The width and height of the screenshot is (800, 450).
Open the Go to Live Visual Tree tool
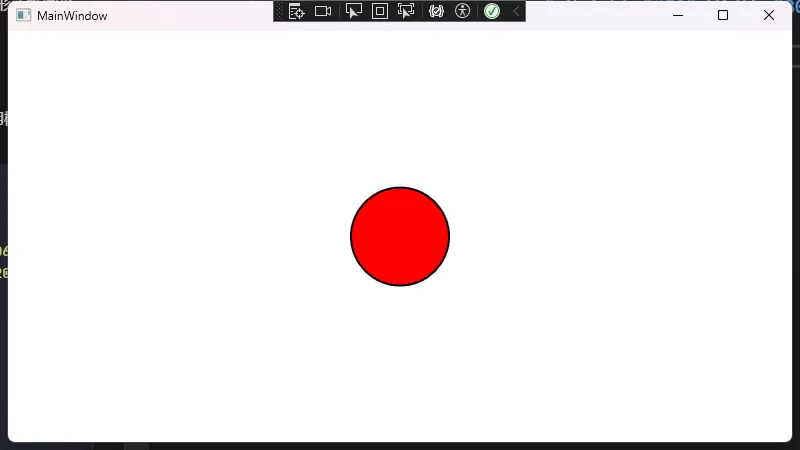(x=296, y=11)
